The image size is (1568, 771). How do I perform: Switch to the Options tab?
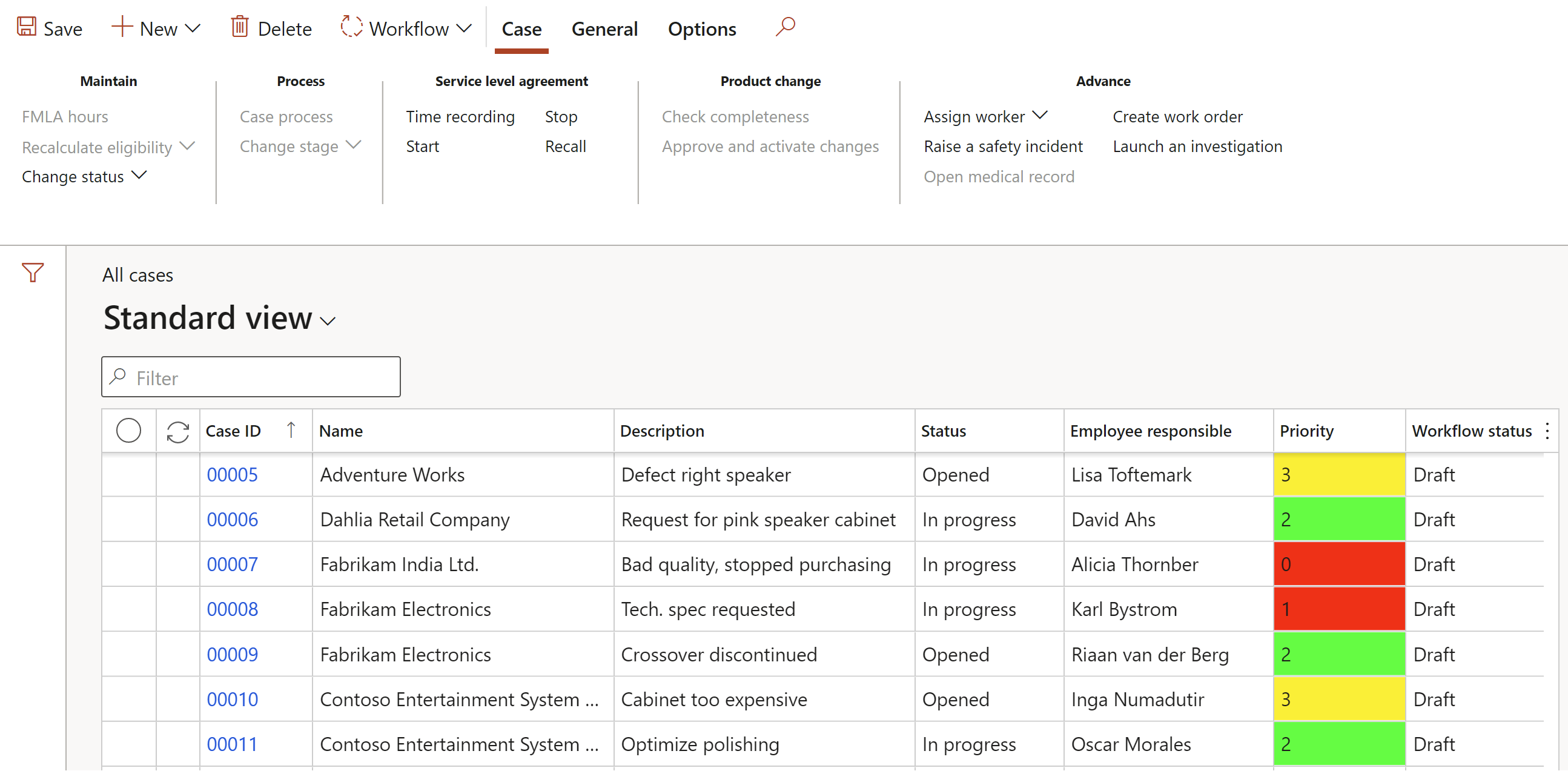click(702, 28)
